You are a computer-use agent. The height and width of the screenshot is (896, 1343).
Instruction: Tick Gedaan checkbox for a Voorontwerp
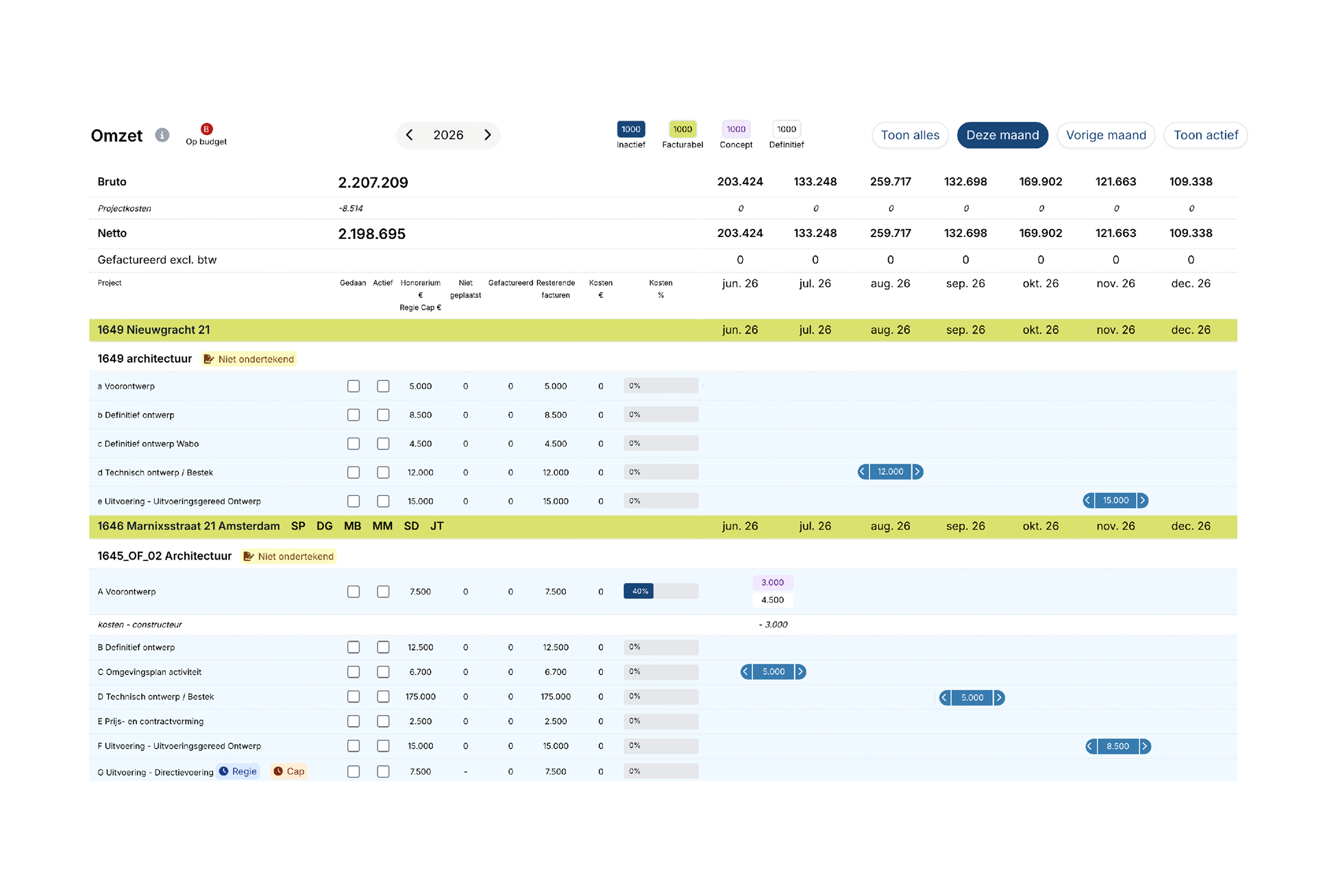[x=354, y=386]
